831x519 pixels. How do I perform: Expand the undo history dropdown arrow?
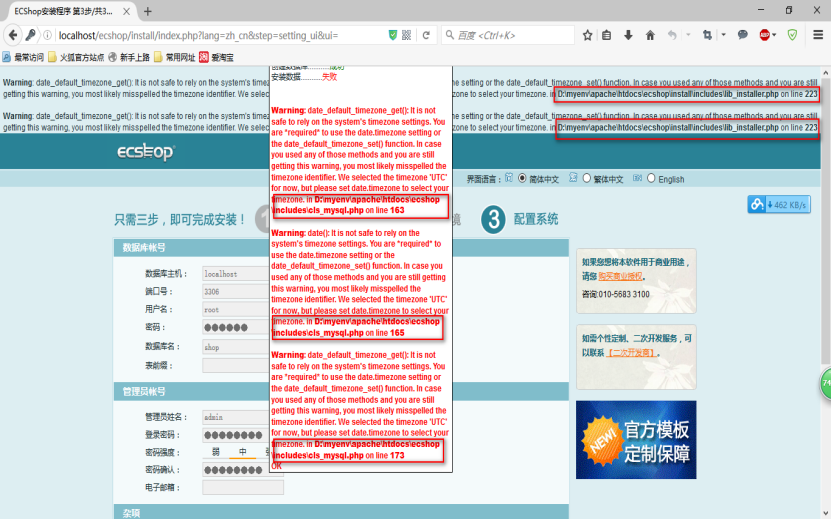pos(688,35)
